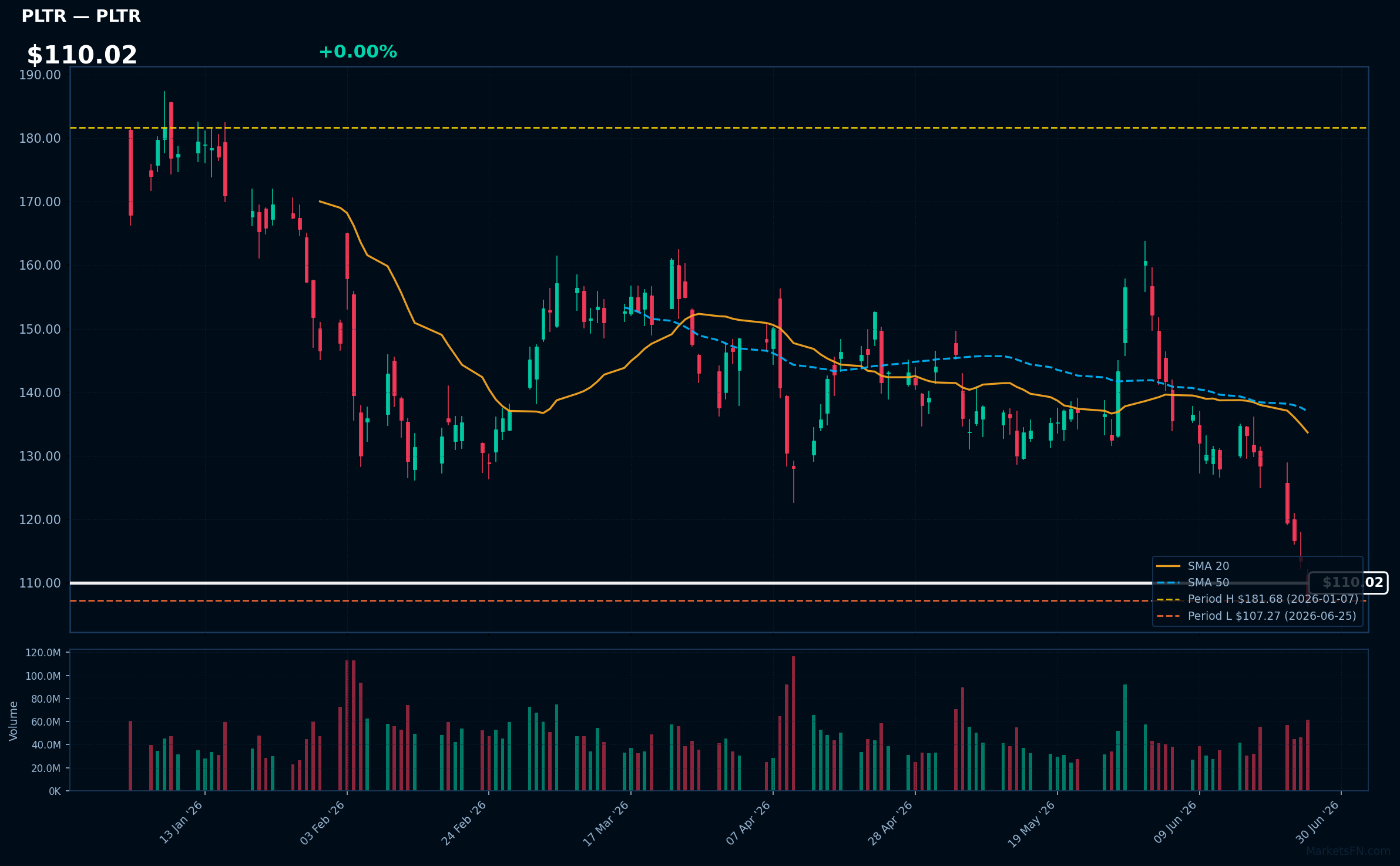Click the 150.00 price axis label
The height and width of the screenshot is (866, 1400).
click(40, 329)
